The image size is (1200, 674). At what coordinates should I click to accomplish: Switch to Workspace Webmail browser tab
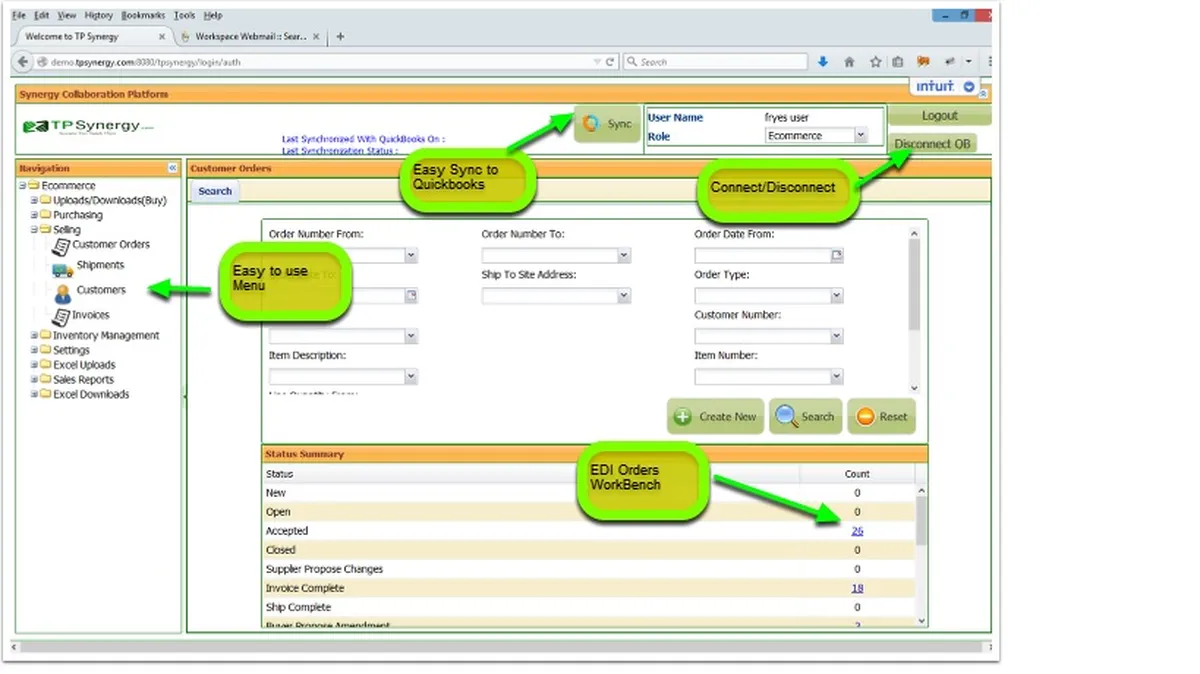point(250,36)
